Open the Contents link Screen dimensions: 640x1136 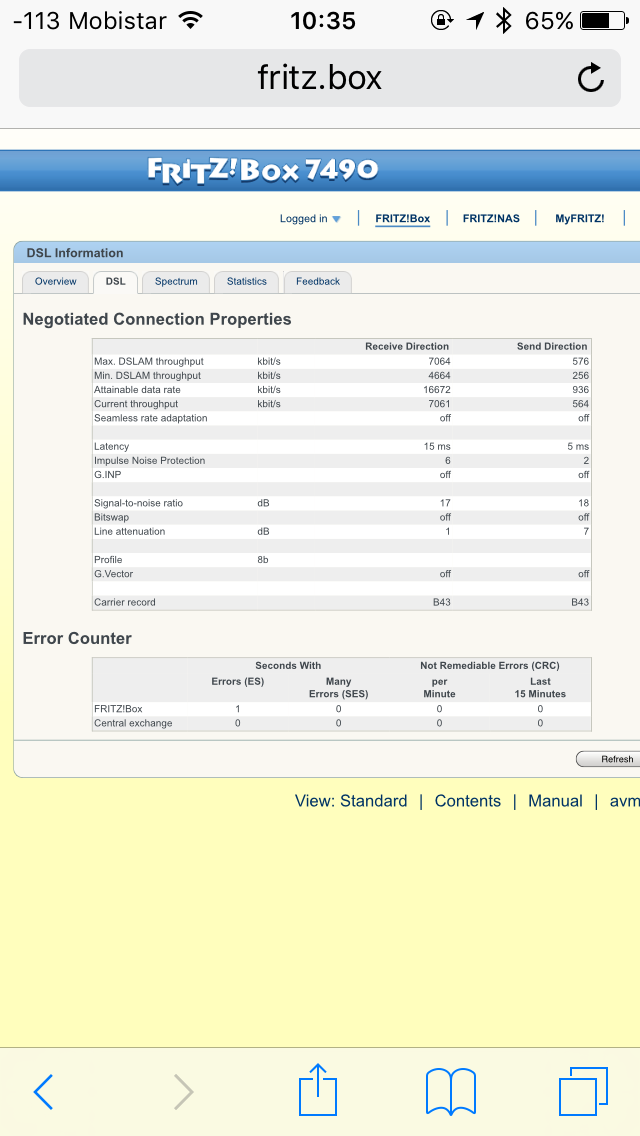point(467,801)
